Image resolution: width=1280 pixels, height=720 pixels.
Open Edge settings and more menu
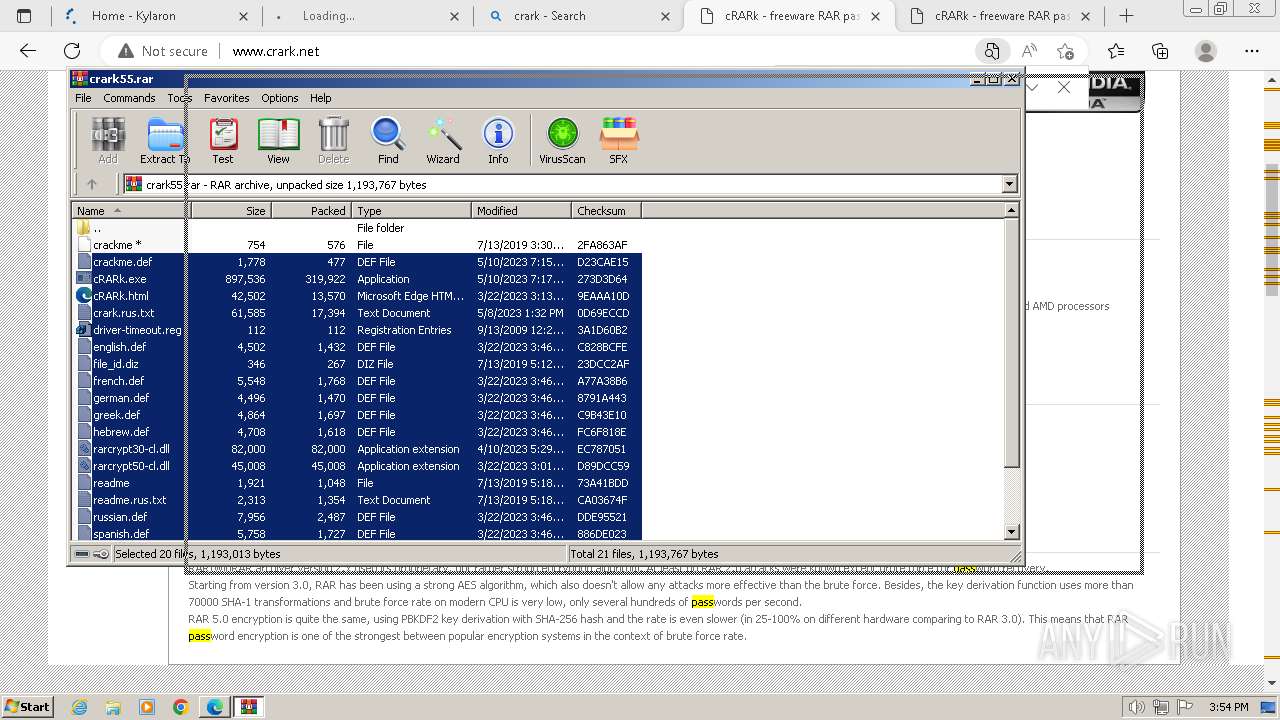click(x=1252, y=51)
